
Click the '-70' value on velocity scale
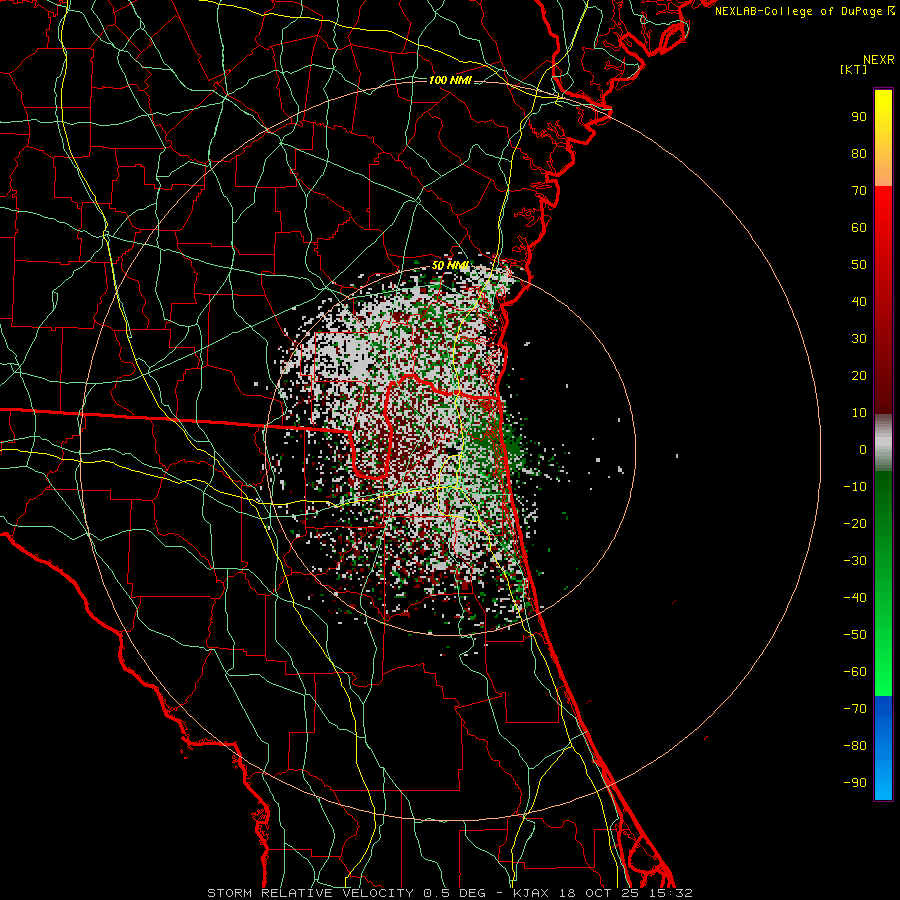(855, 709)
